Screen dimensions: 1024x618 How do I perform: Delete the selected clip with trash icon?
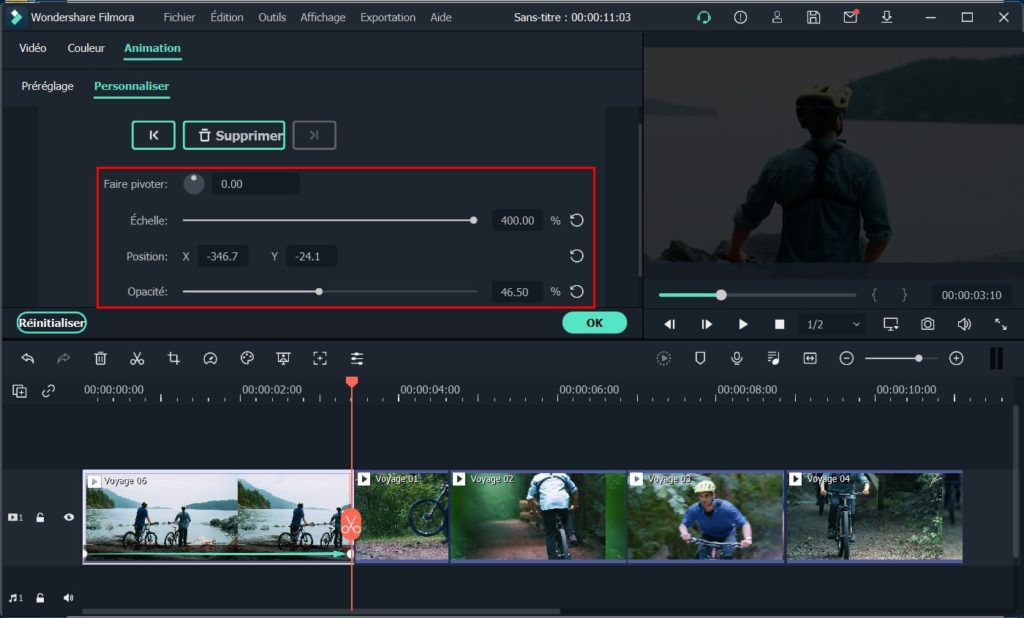pos(100,358)
